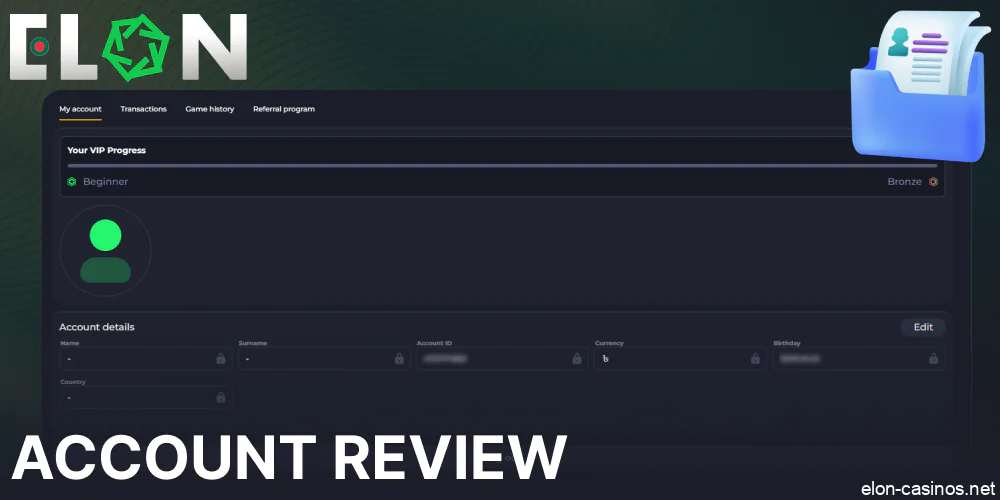Screen dimensions: 1000x500
Task: Click the VIP progress bar
Action: pyautogui.click(x=503, y=166)
